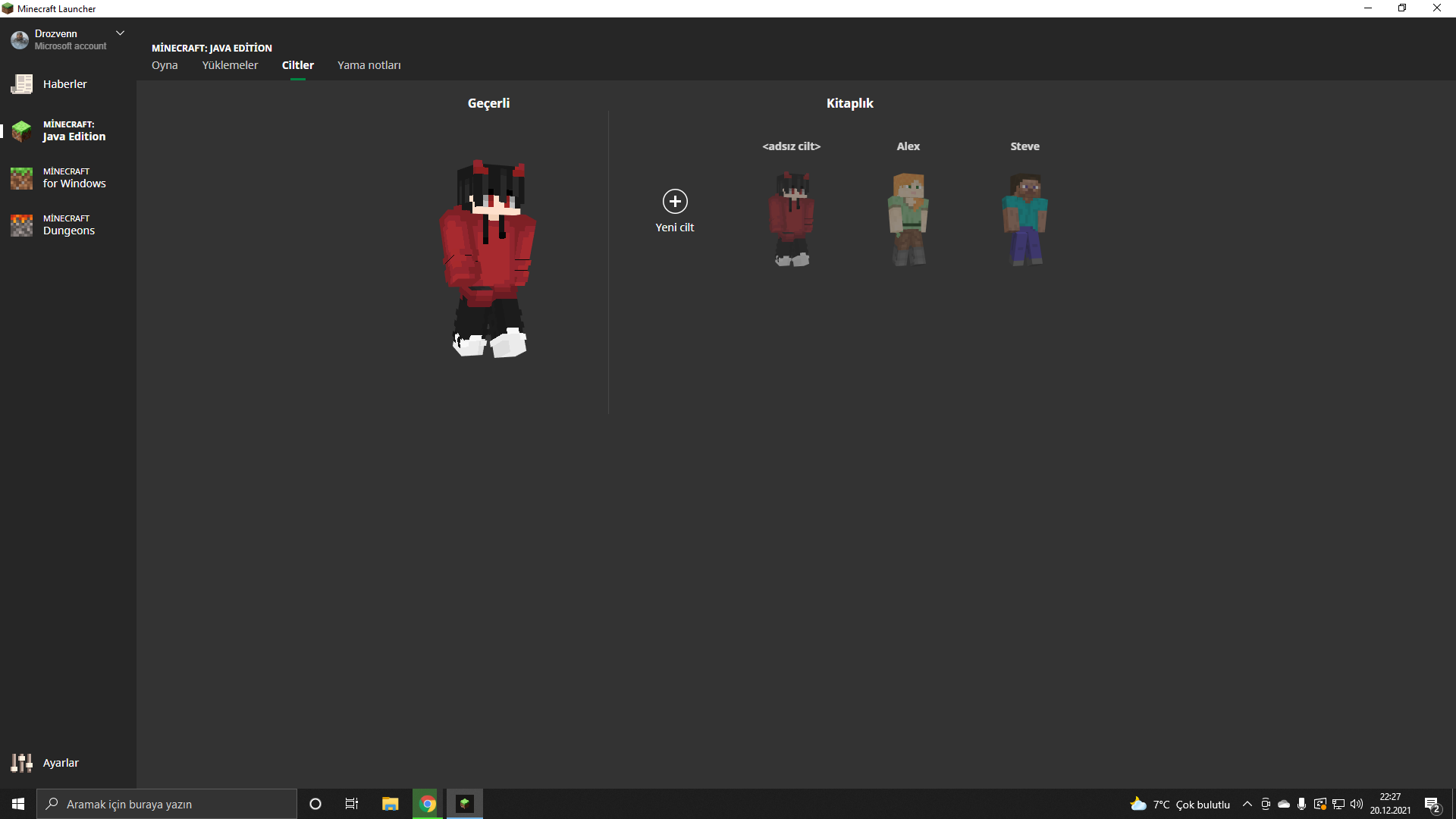
Task: Open the volume speaker tray icon
Action: [x=1357, y=804]
